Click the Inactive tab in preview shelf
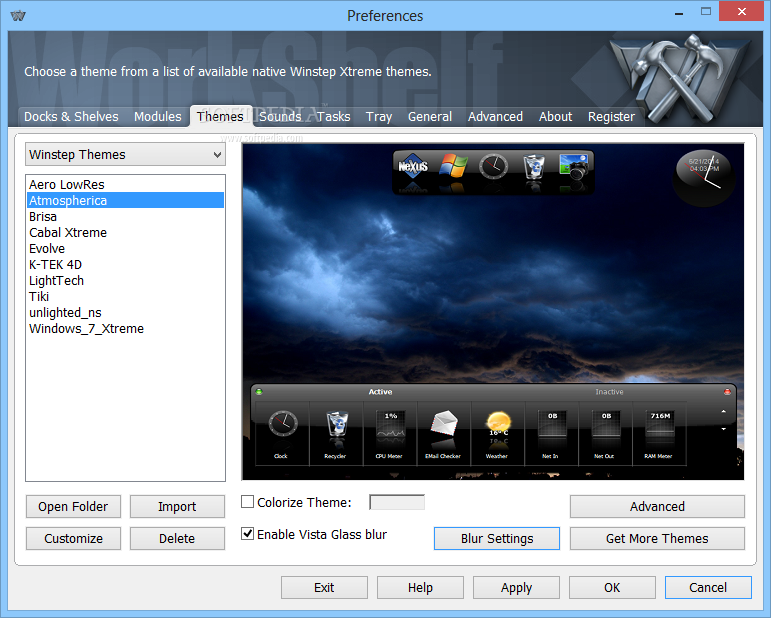The image size is (771, 618). [609, 392]
